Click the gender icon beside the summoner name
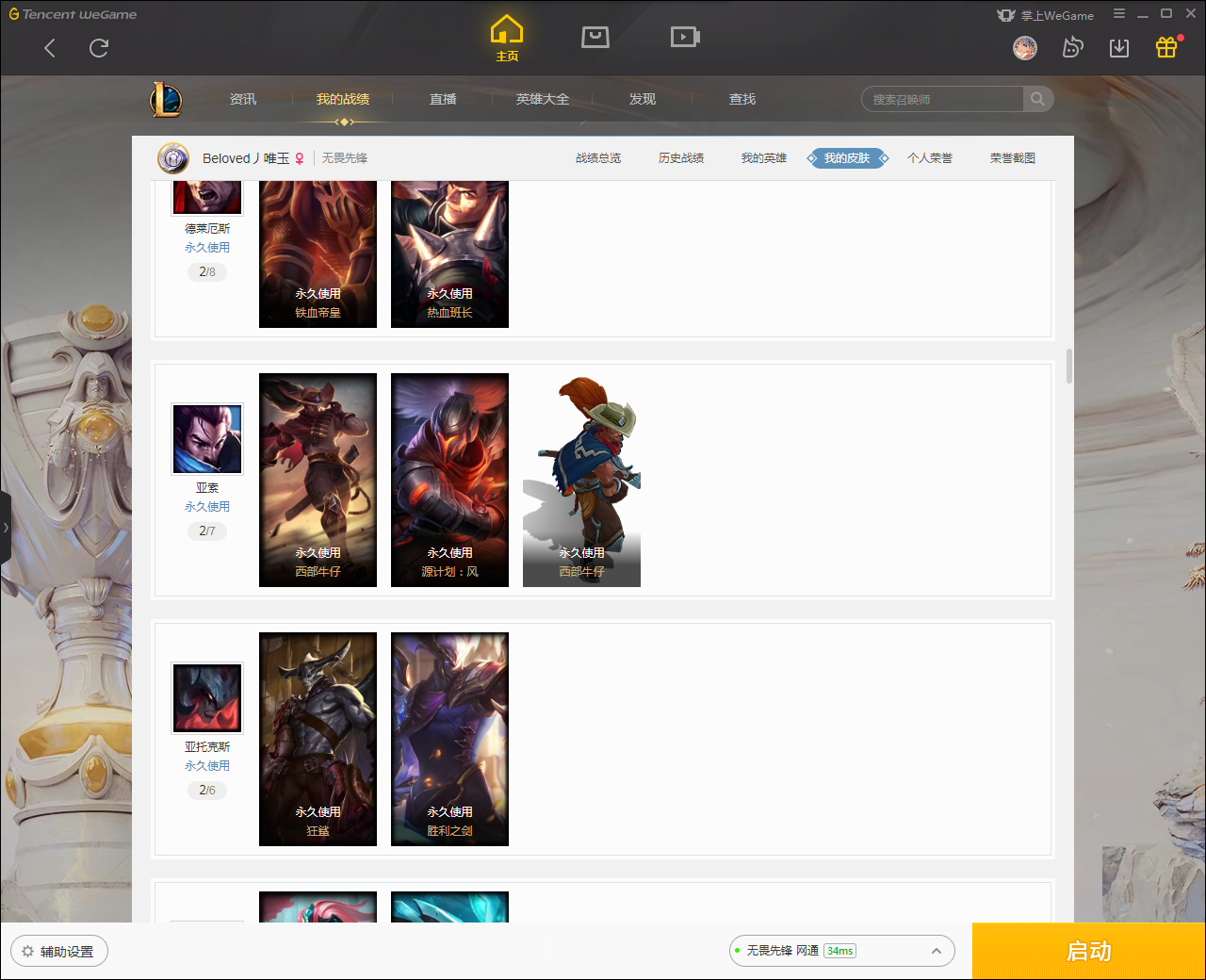Screen dimensions: 1206x980 [300, 158]
